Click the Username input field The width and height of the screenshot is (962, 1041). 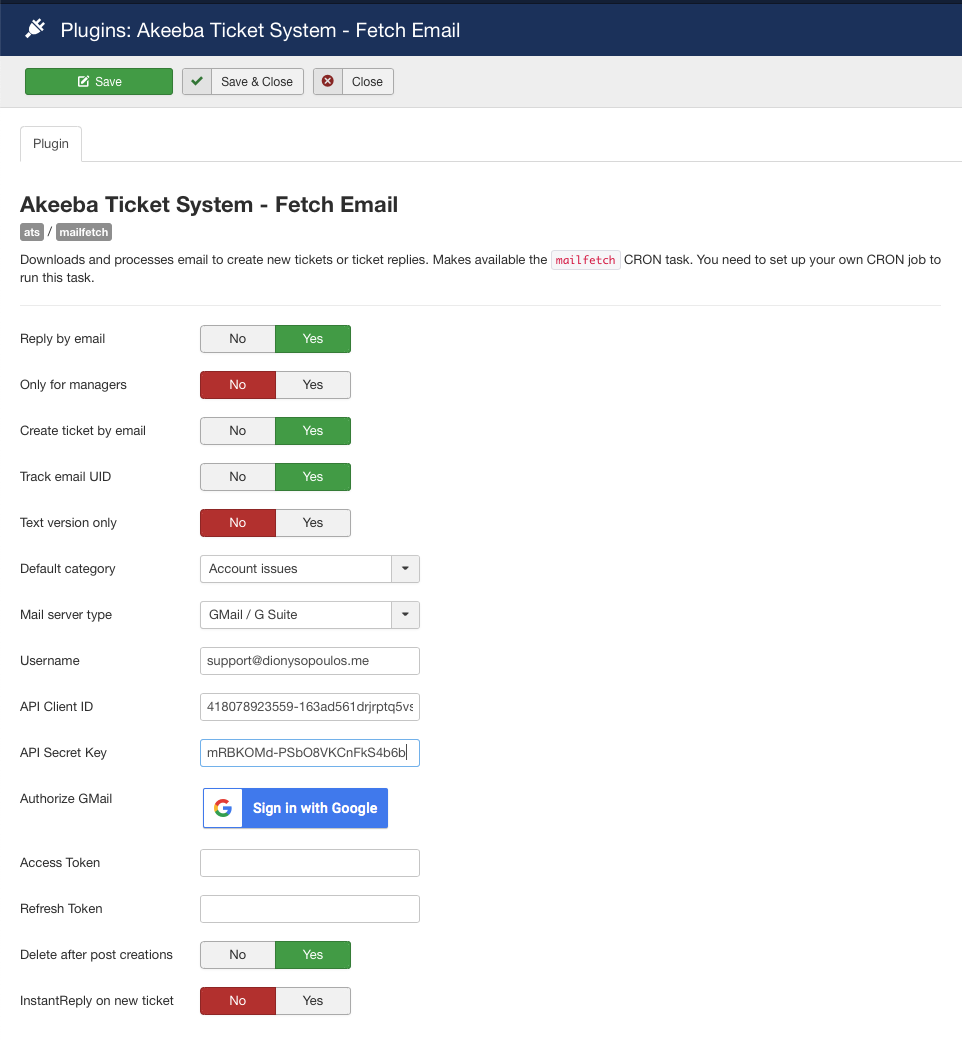click(x=309, y=661)
